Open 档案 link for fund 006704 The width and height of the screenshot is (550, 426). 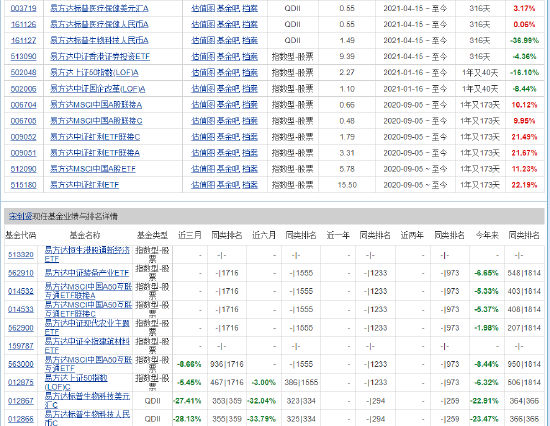coord(250,105)
